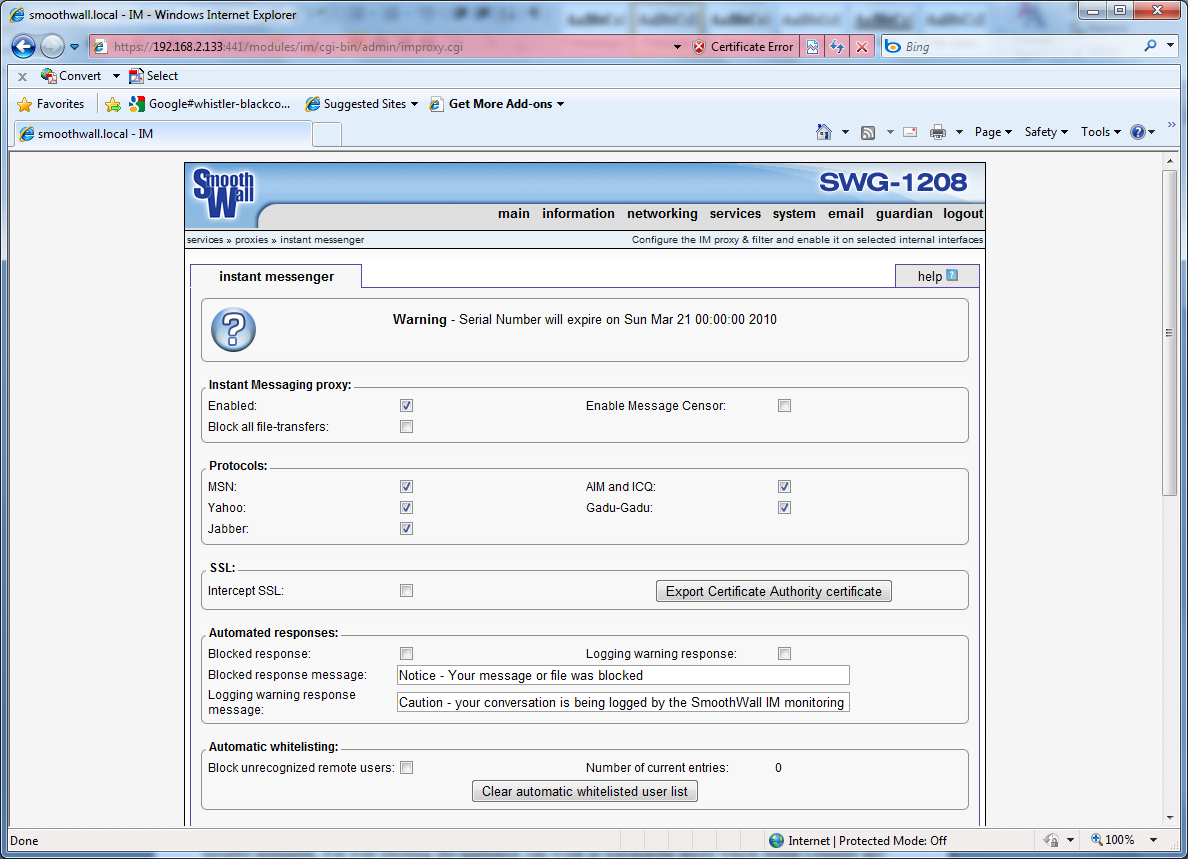Image resolution: width=1188 pixels, height=859 pixels.
Task: Expand the Bing search provider dropdown
Action: 1171,46
